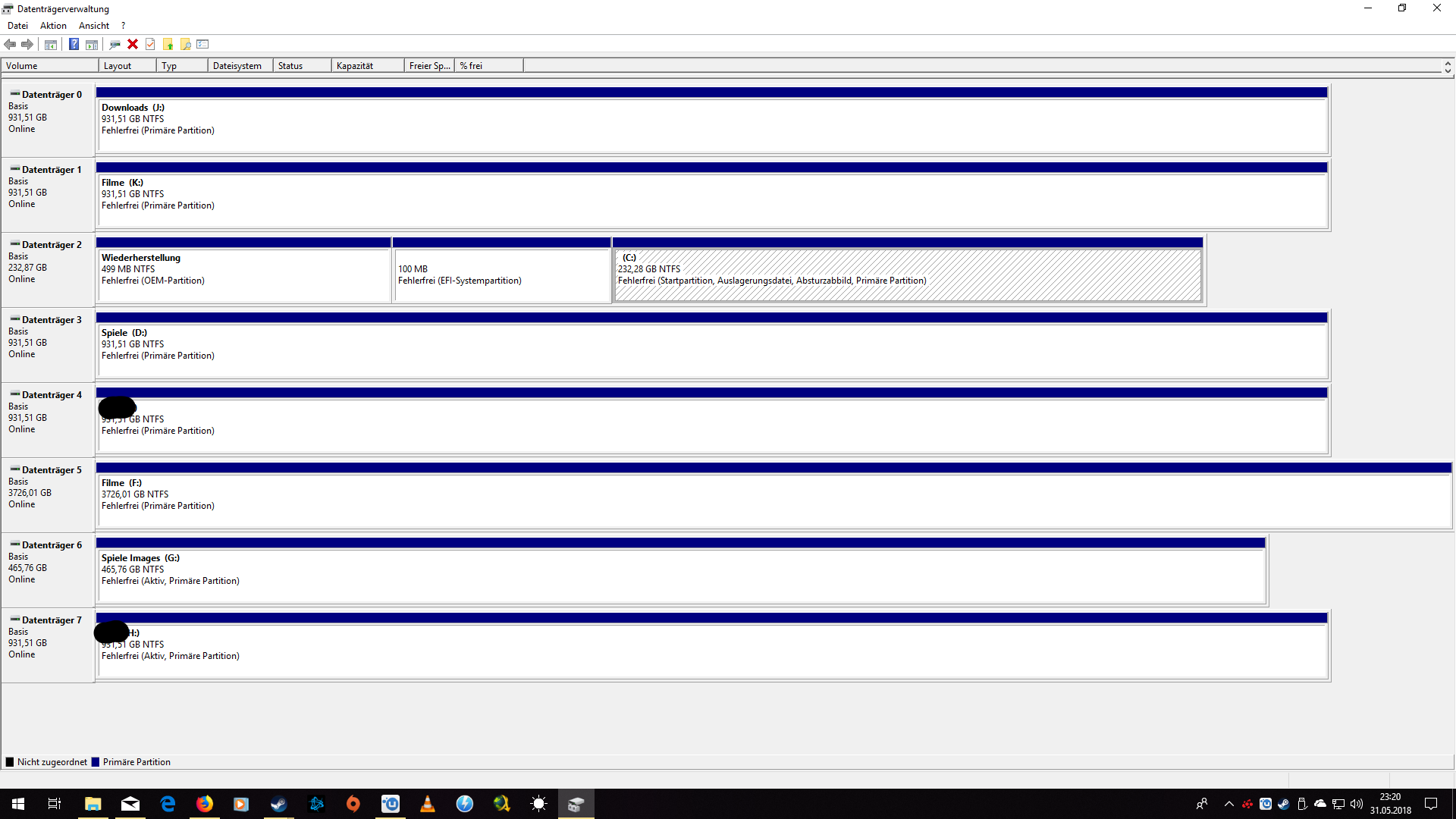The image size is (1456, 819).
Task: Open the Aktion menu
Action: tap(53, 26)
